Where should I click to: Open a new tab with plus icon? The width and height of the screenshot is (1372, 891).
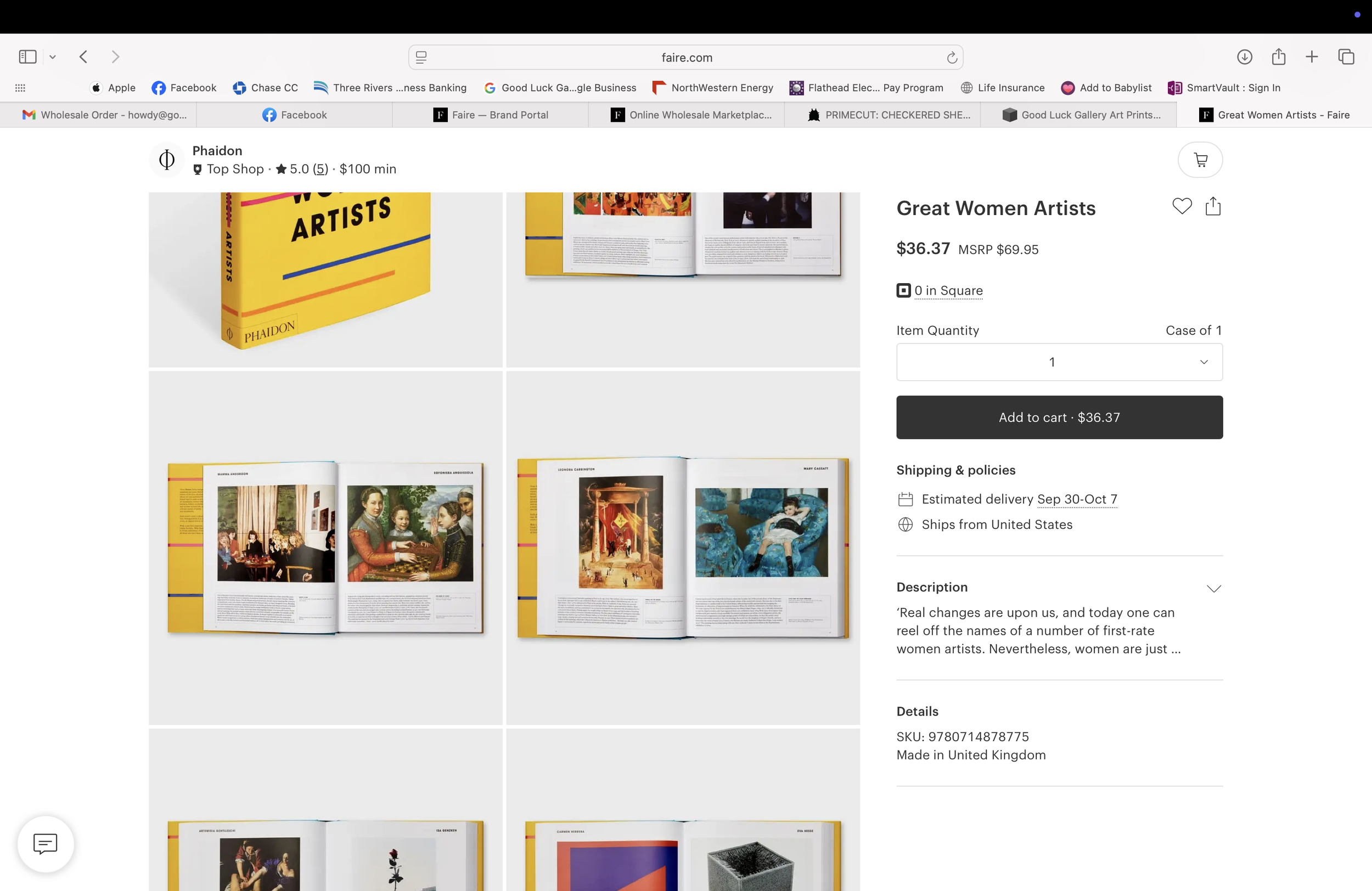click(1312, 57)
